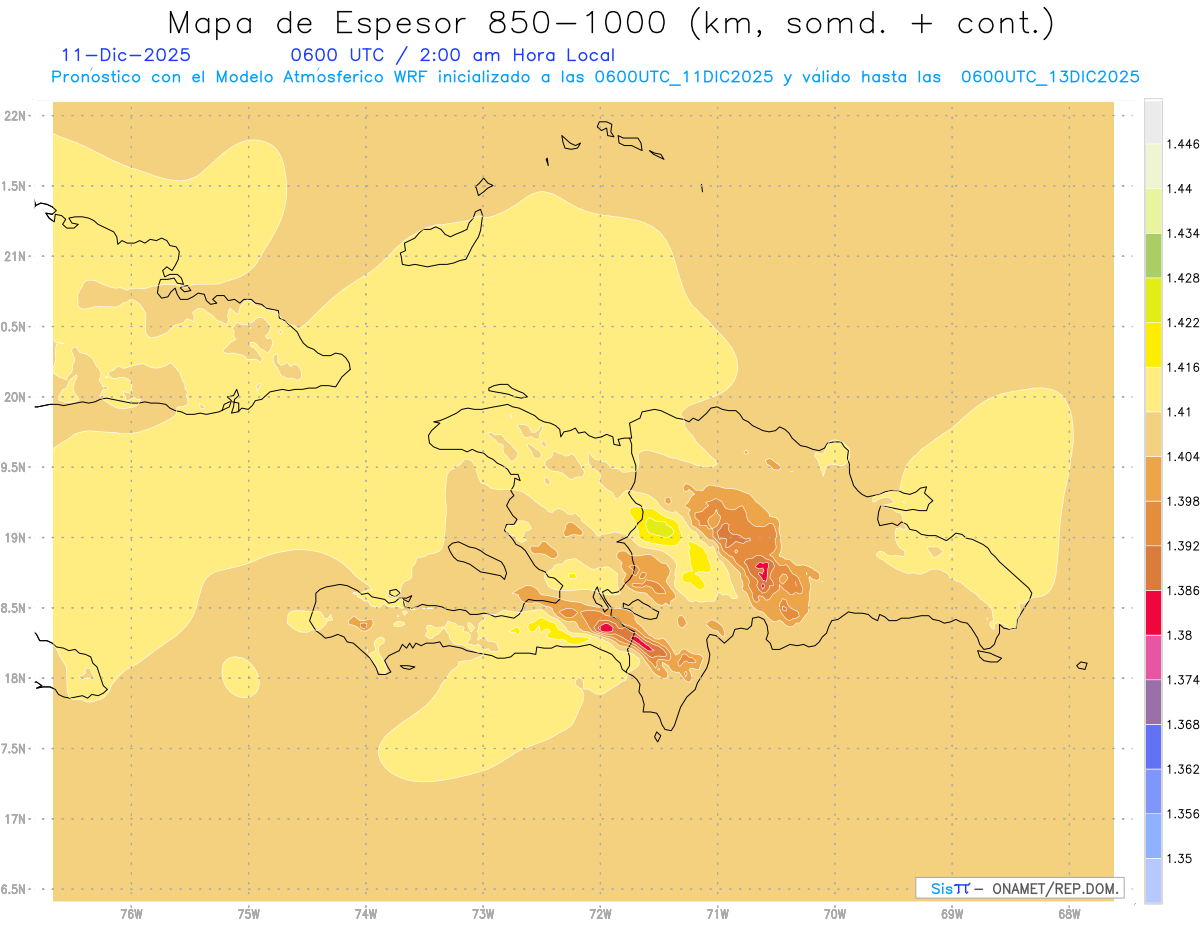Click the 22N latitude label

coord(17,116)
